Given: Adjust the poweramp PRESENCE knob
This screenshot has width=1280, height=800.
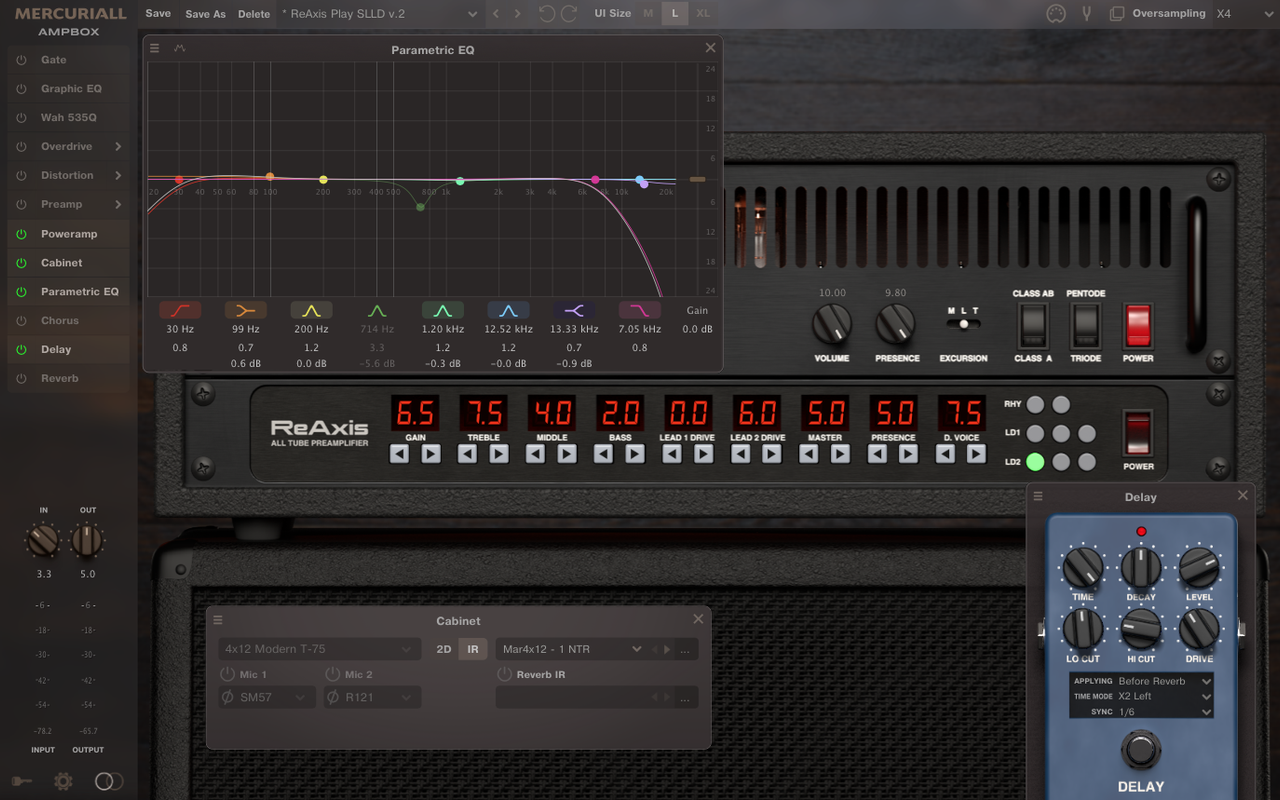Looking at the screenshot, I should [896, 324].
